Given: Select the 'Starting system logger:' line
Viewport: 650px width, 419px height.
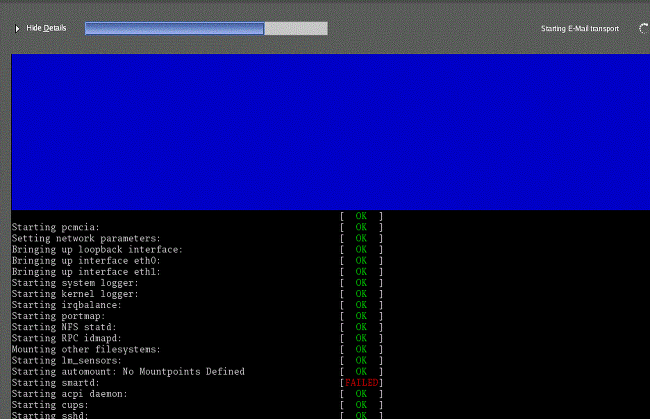Looking at the screenshot, I should pos(75,283).
